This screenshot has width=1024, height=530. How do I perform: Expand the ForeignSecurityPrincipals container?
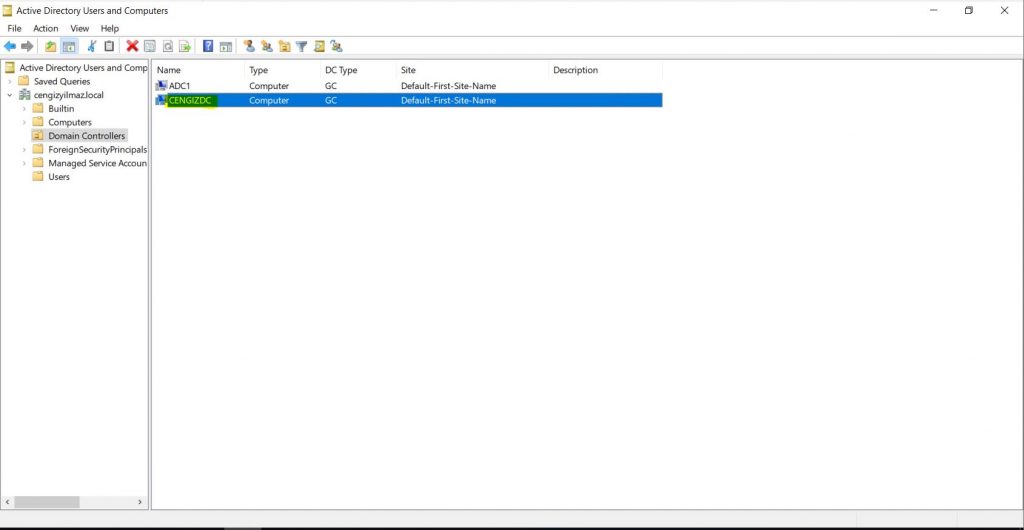[24, 149]
